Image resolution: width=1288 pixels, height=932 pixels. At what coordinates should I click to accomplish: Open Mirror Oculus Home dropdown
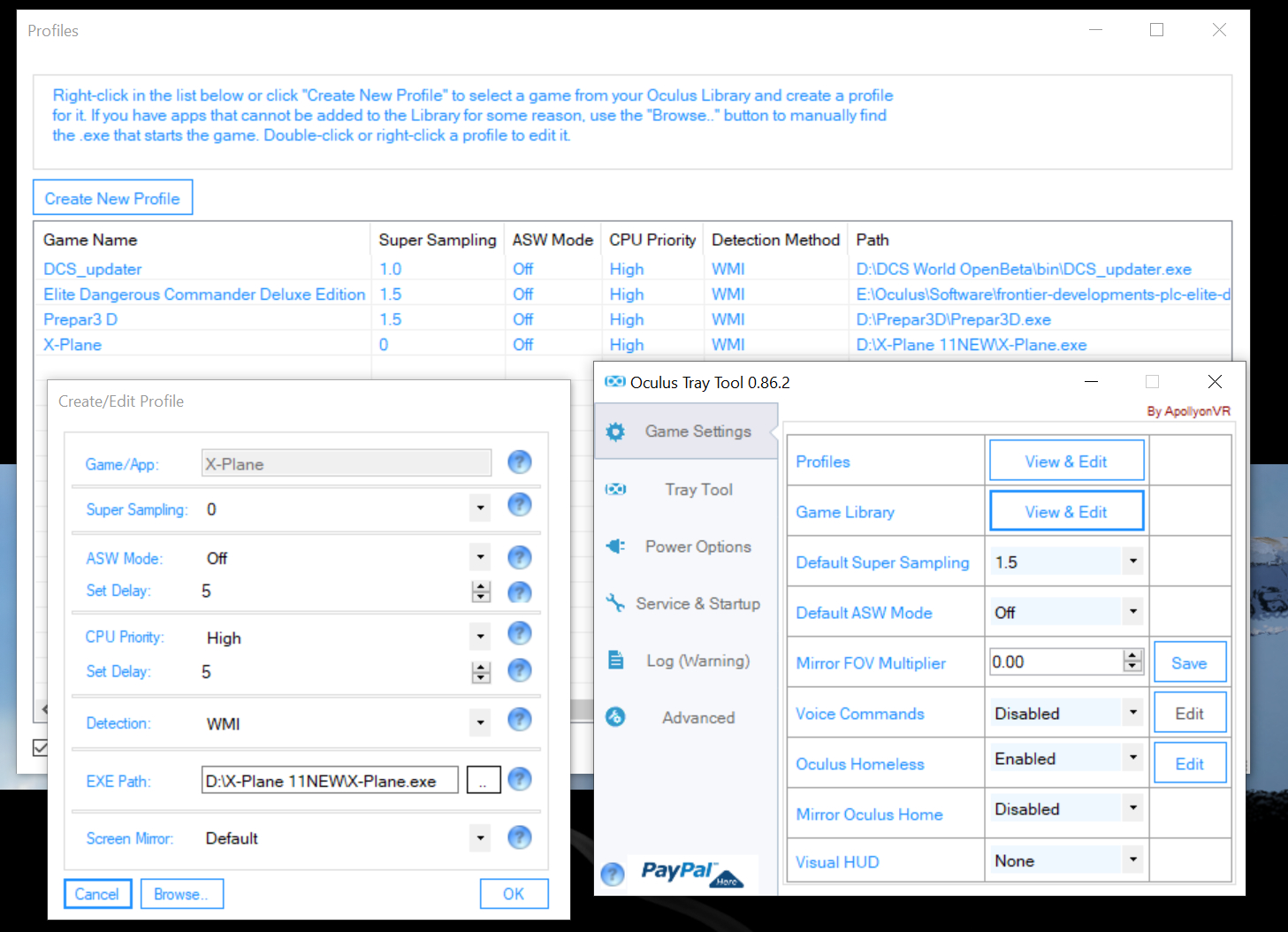tap(1132, 807)
